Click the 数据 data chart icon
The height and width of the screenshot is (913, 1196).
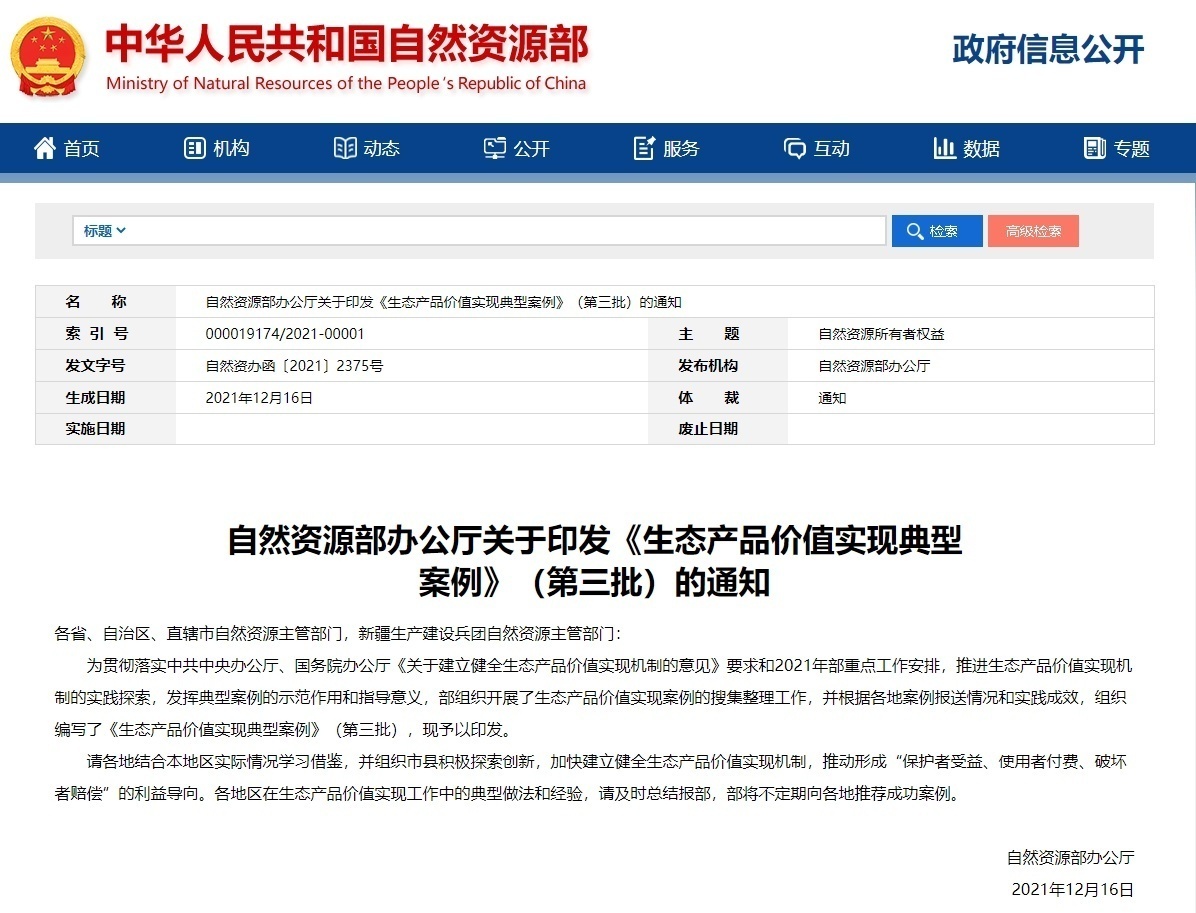(944, 148)
